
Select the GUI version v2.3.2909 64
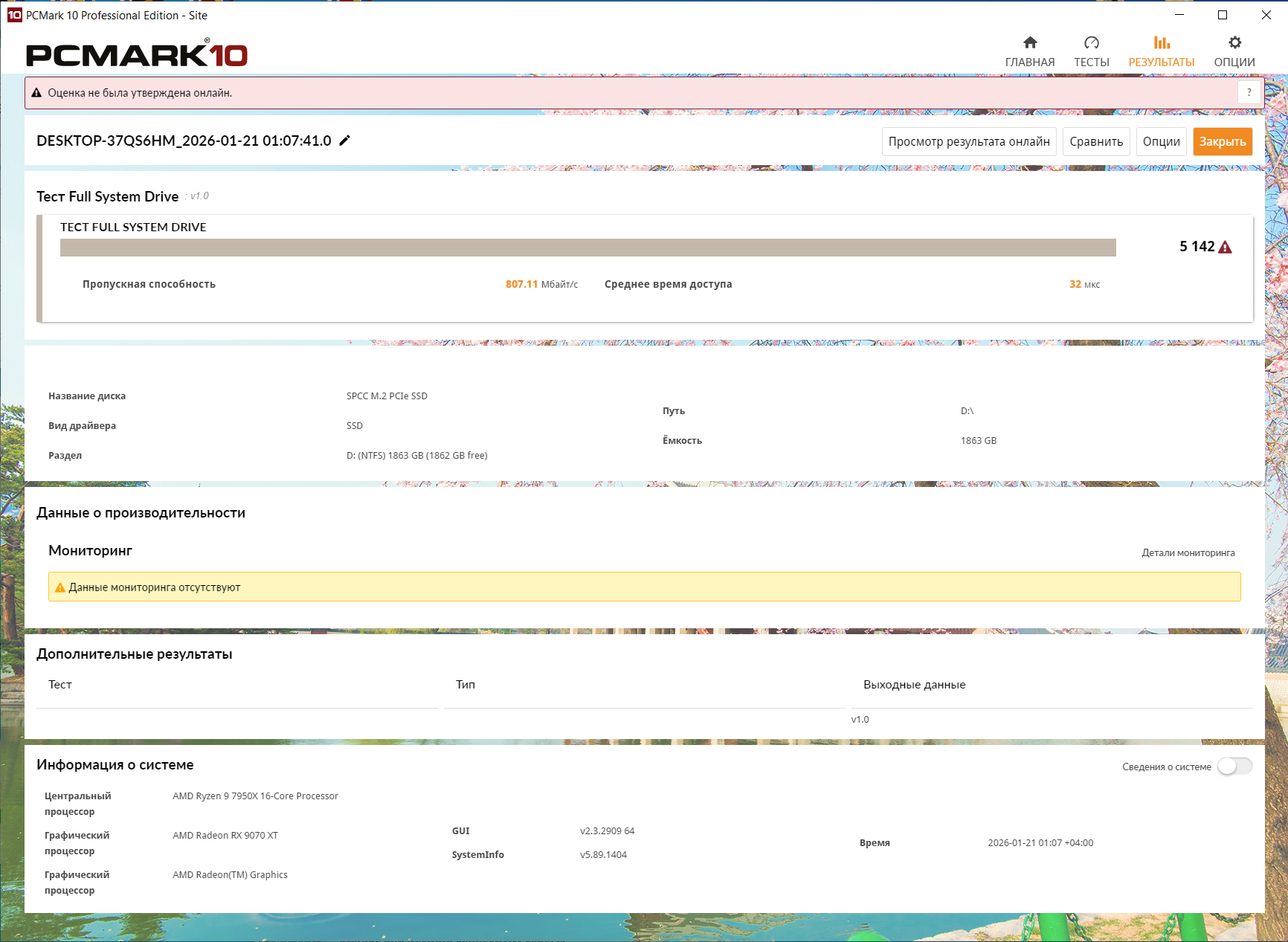tap(607, 831)
